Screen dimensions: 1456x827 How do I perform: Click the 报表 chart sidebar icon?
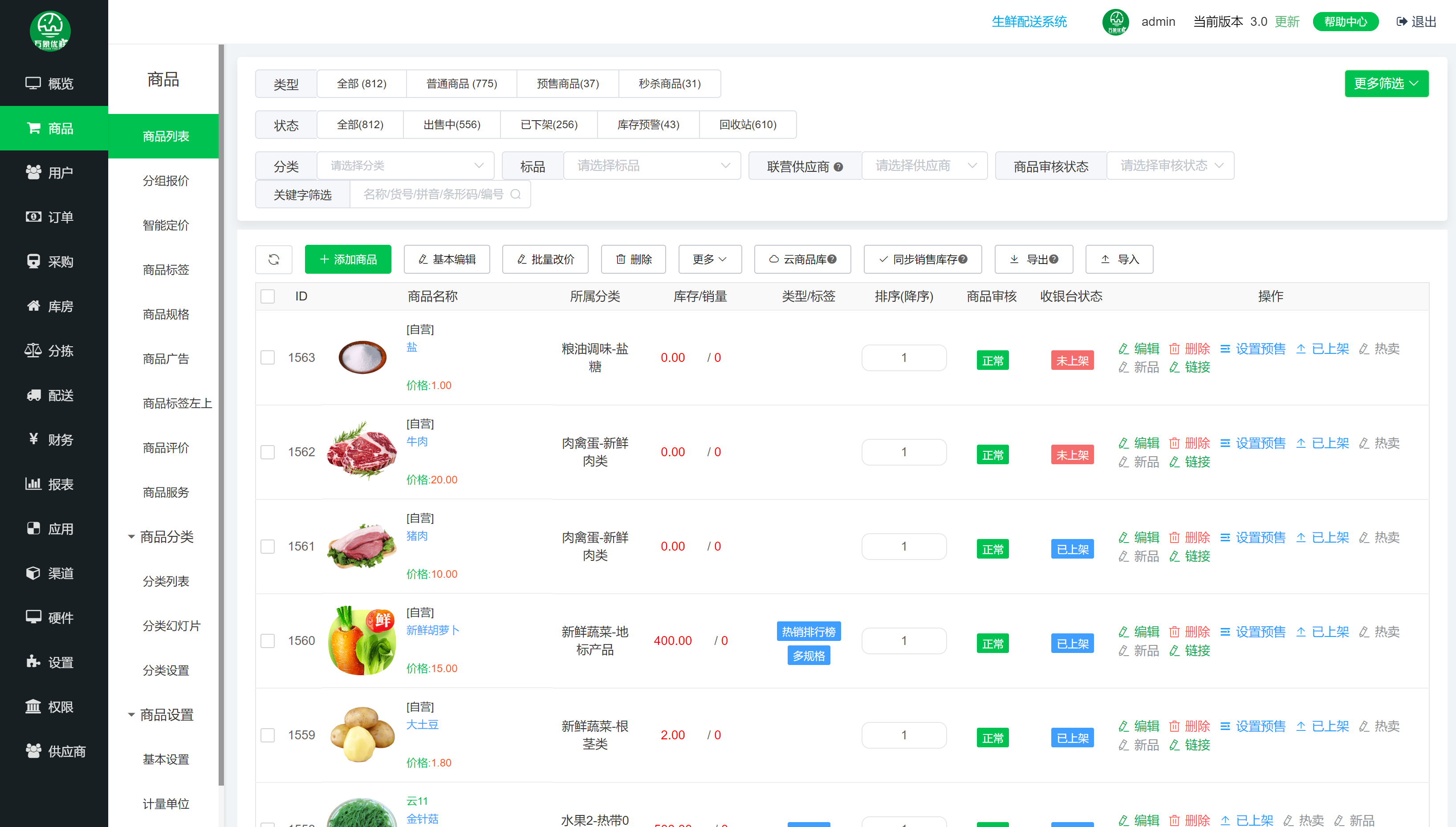(33, 484)
